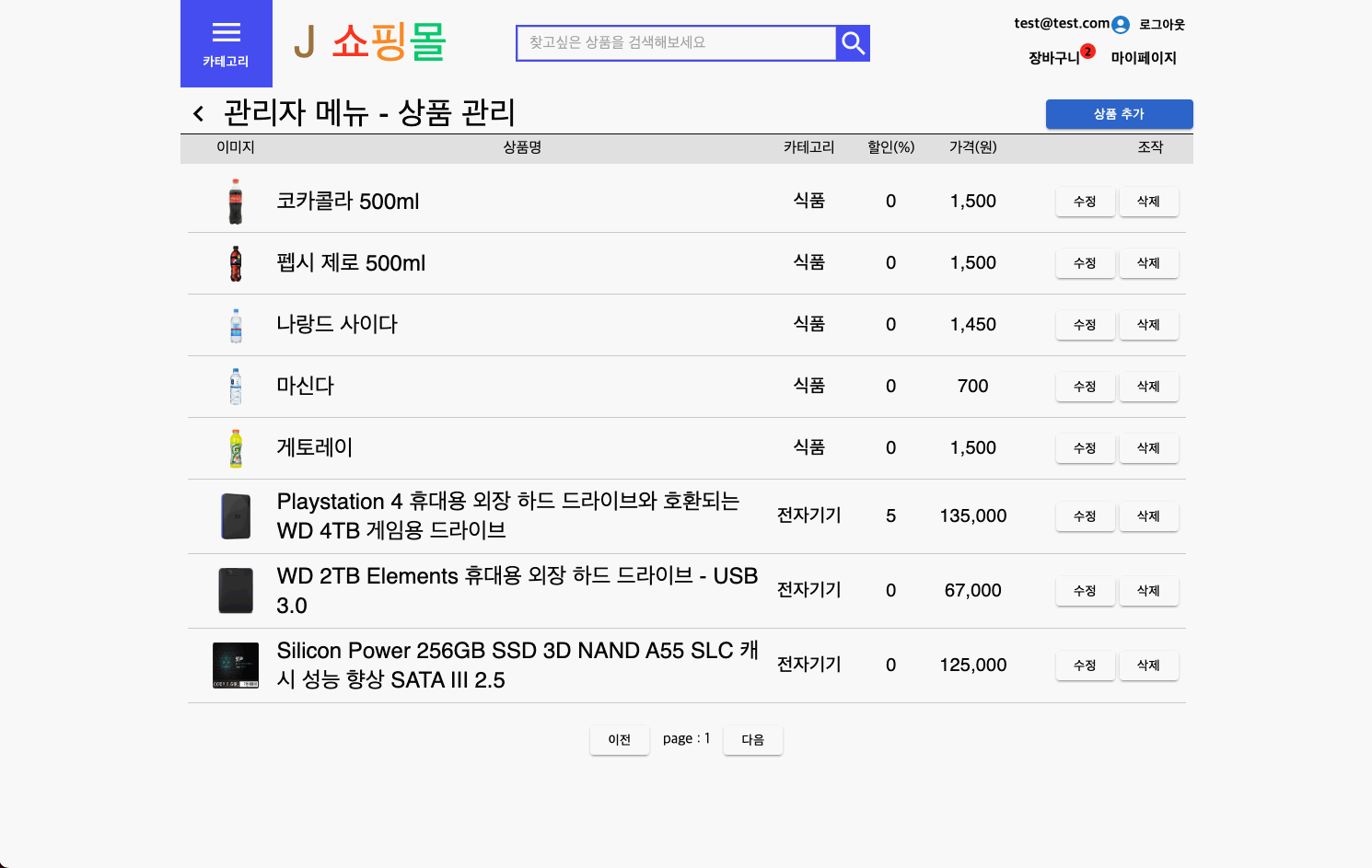Delete 나랑드 사이다 with 삭제
The image size is (1372, 868).
point(1148,325)
